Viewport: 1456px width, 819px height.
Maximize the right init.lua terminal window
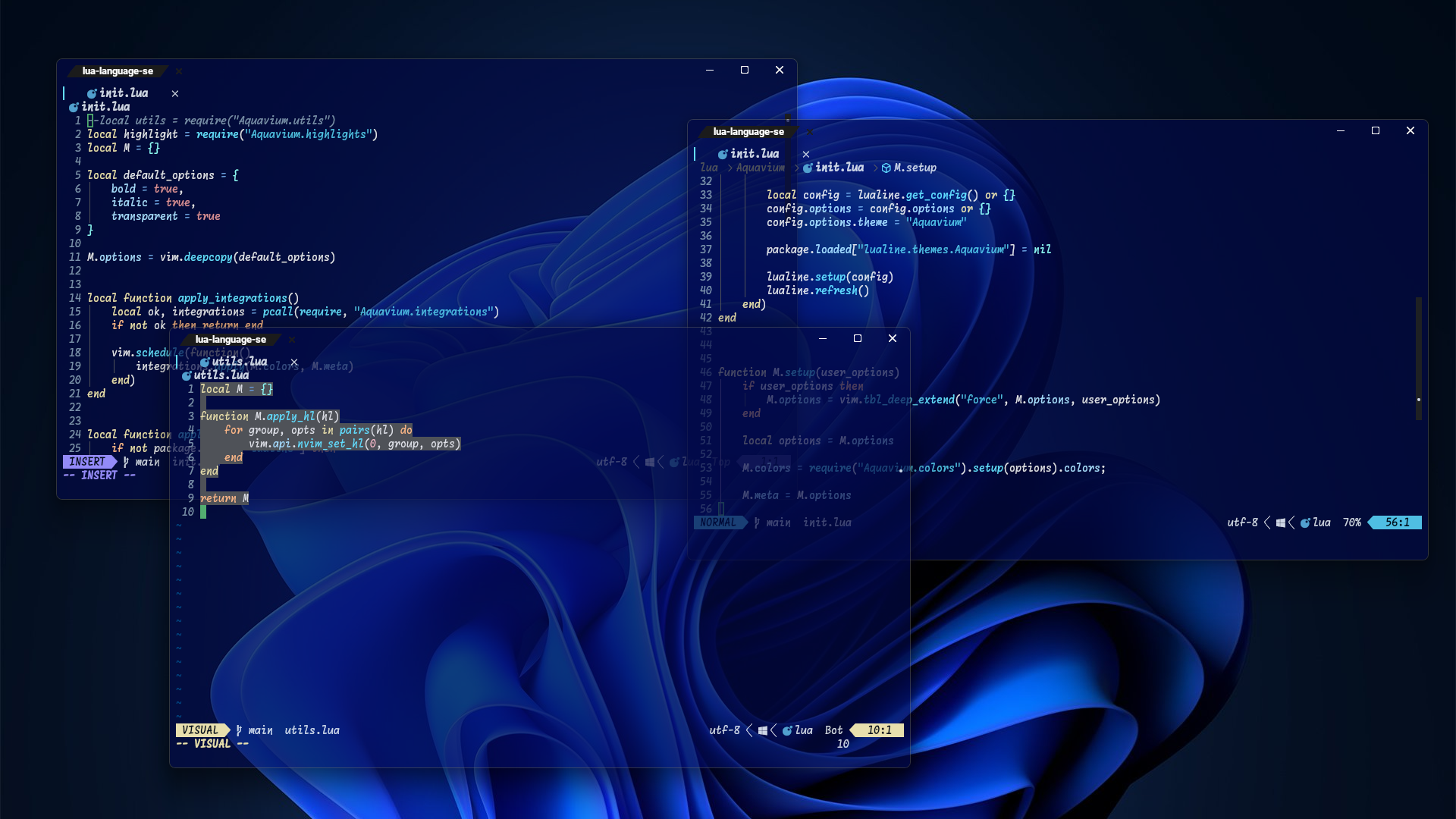[1376, 130]
